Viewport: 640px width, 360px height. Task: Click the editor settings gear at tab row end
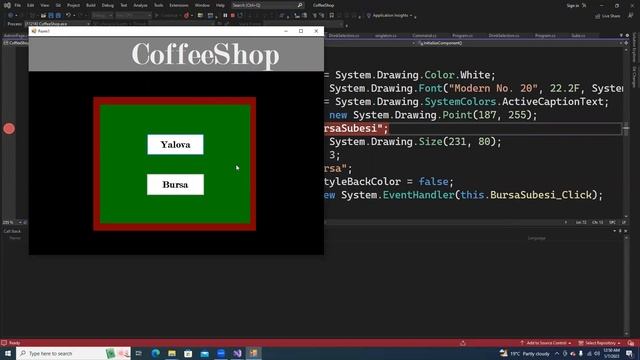tap(627, 36)
